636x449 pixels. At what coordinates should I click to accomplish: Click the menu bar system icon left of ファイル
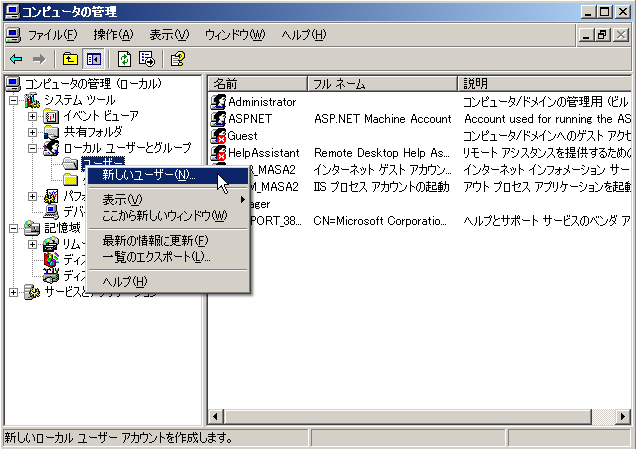pyautogui.click(x=13, y=35)
